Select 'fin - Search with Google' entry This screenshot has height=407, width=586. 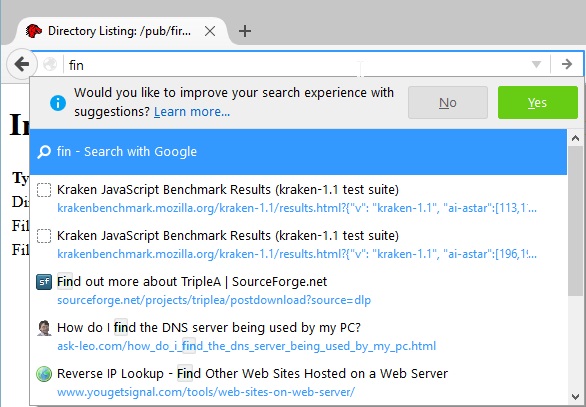point(298,152)
